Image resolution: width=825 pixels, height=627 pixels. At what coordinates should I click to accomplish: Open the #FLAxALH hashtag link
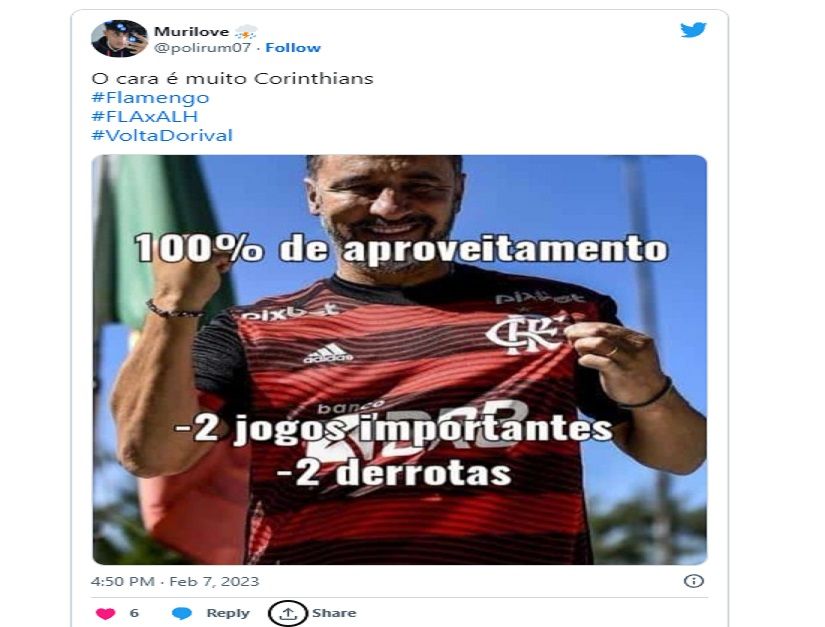[145, 117]
